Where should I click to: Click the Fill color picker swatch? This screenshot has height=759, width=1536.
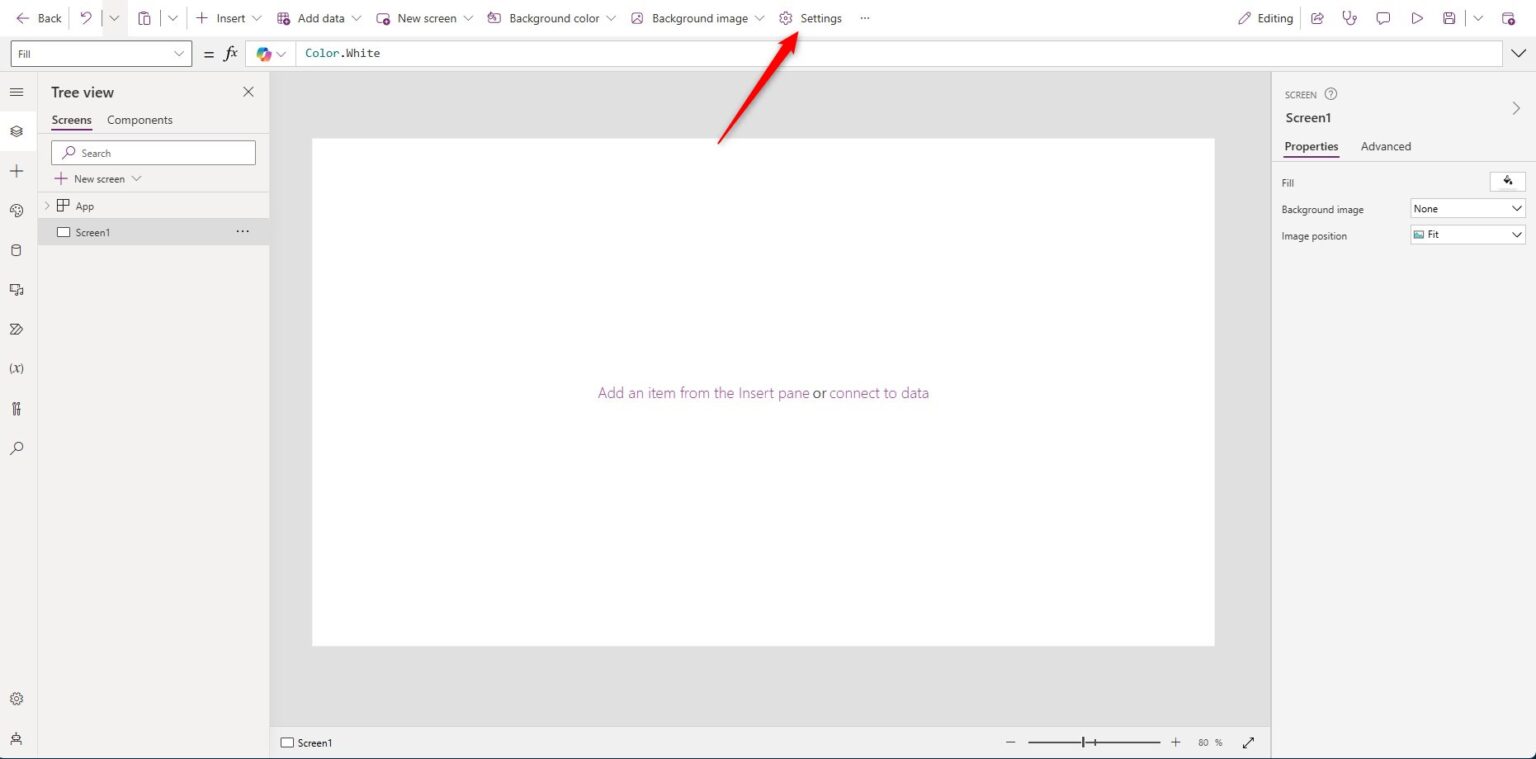pos(1507,181)
